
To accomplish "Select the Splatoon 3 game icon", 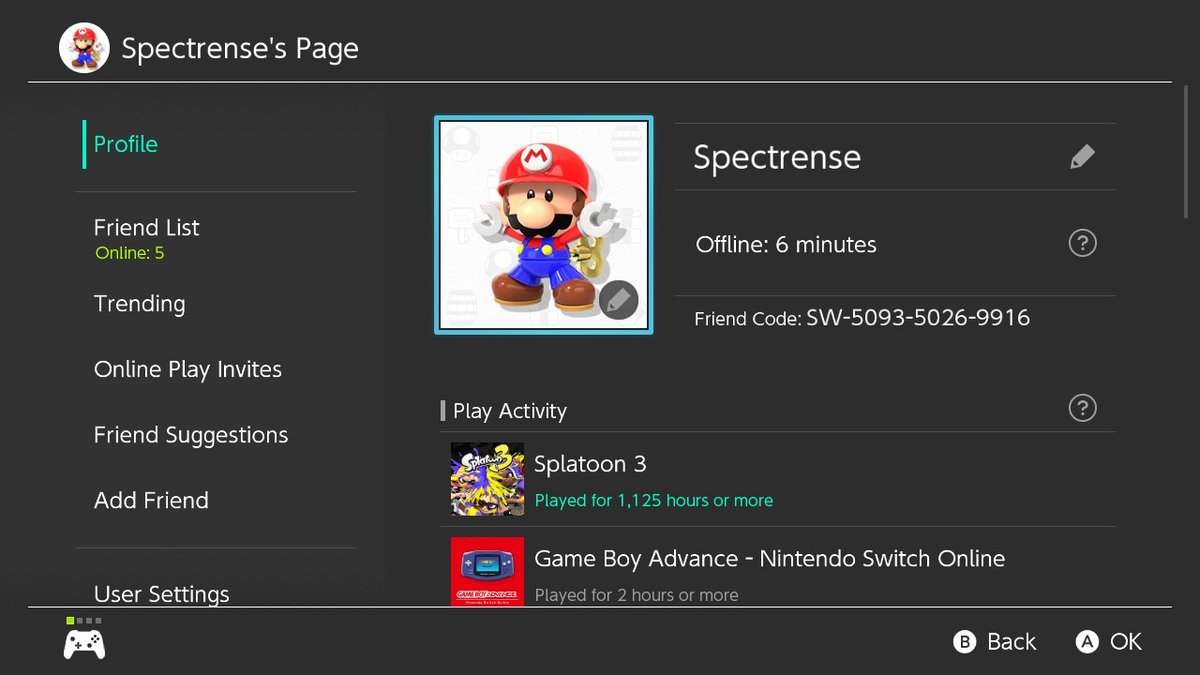I will [487, 479].
